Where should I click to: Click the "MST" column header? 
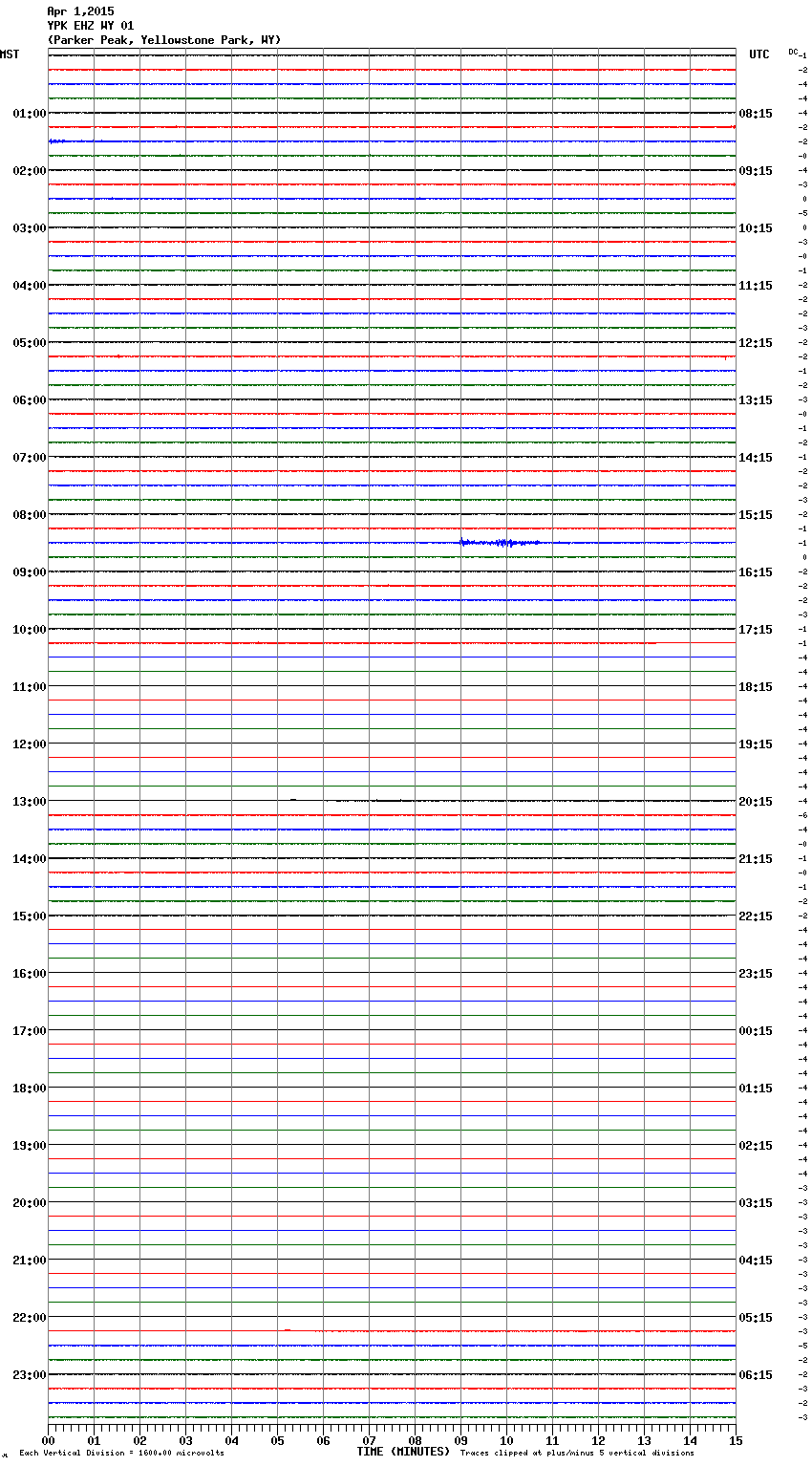click(x=10, y=54)
